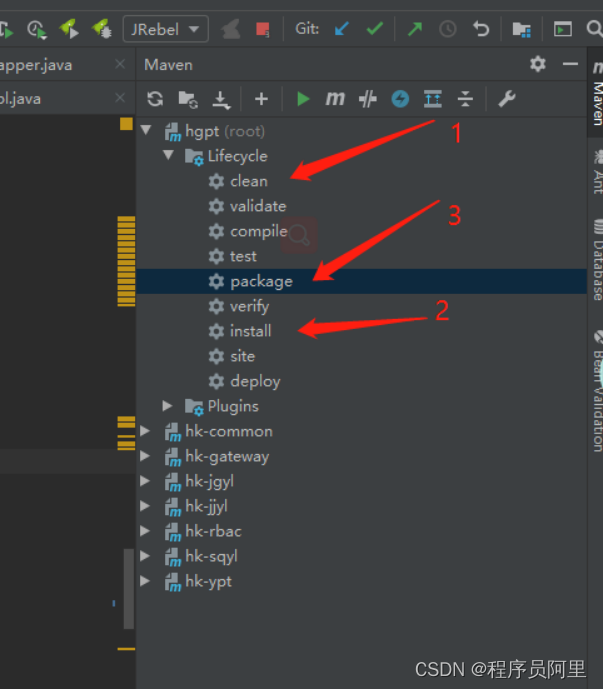603x689 pixels.
Task: Open Maven panel gear options
Action: pyautogui.click(x=538, y=65)
